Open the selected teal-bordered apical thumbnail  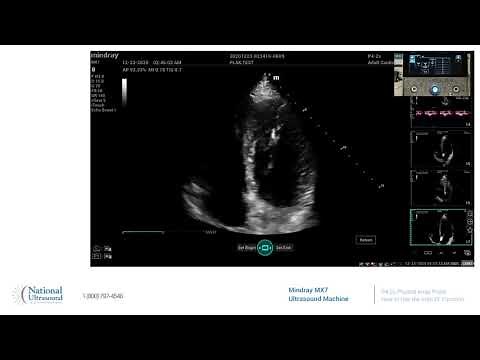pyautogui.click(x=440, y=228)
